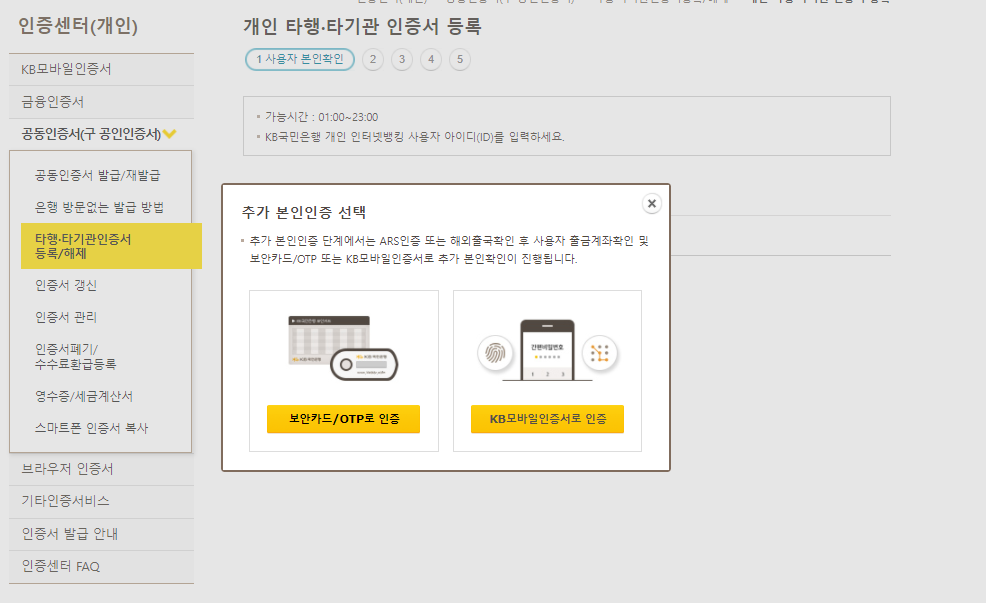The image size is (986, 603).
Task: Click the pattern lock icon in mobile certificate card
Action: point(600,353)
